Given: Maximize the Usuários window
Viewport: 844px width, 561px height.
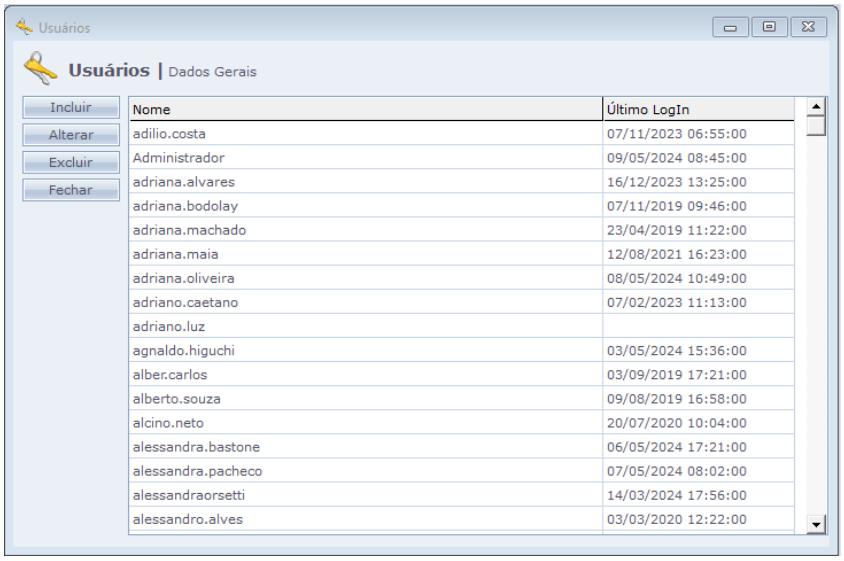Looking at the screenshot, I should [769, 27].
